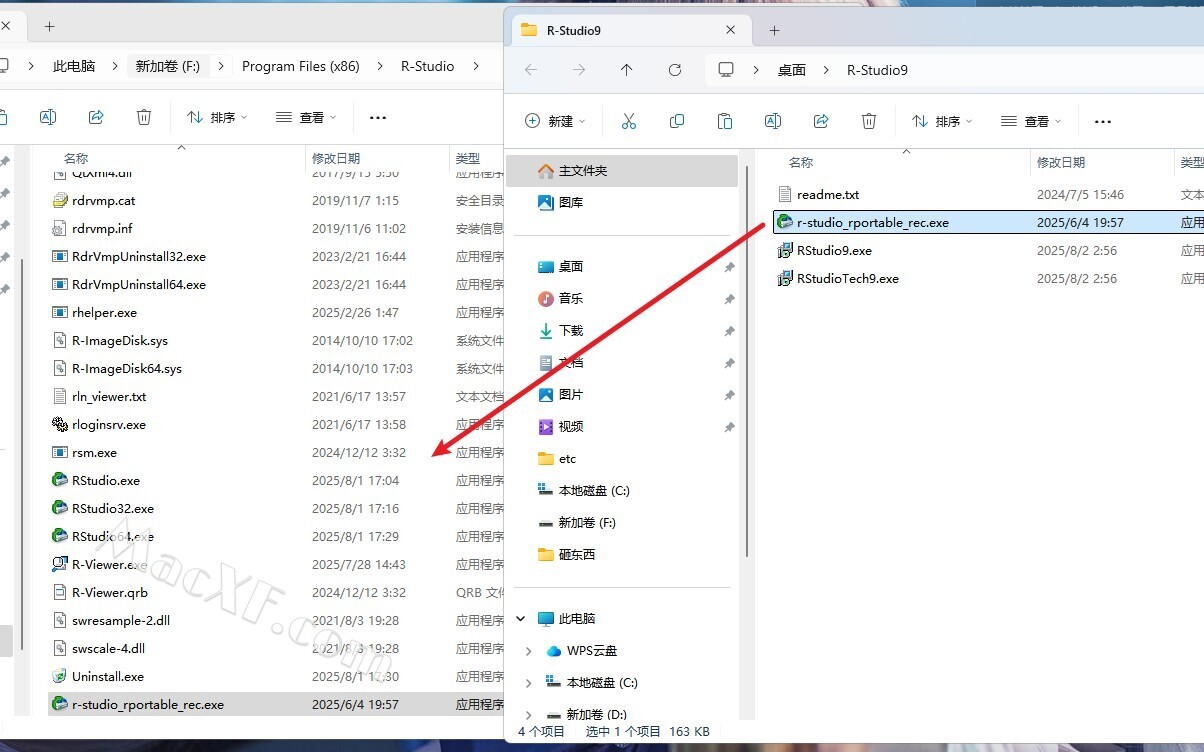Click the Share icon in R-Studio9 toolbar
This screenshot has height=752, width=1204.
point(821,121)
